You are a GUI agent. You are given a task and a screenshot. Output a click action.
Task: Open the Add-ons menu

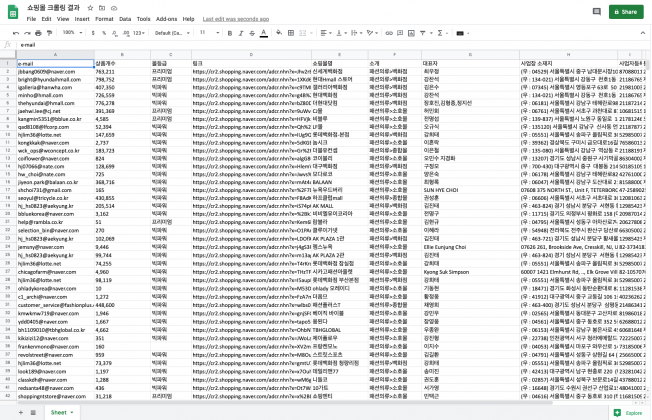point(167,19)
